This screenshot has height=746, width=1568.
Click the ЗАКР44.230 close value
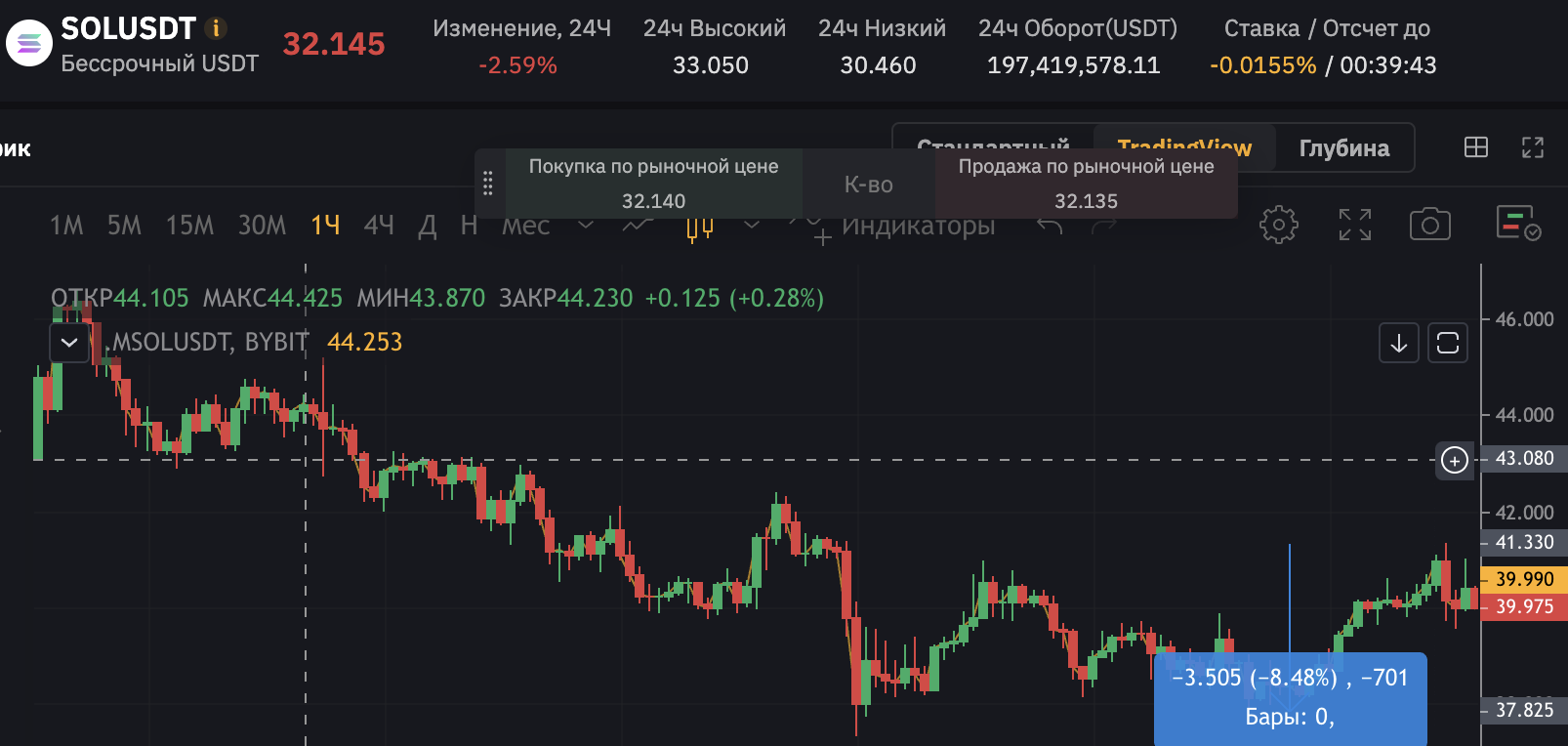coord(566,298)
